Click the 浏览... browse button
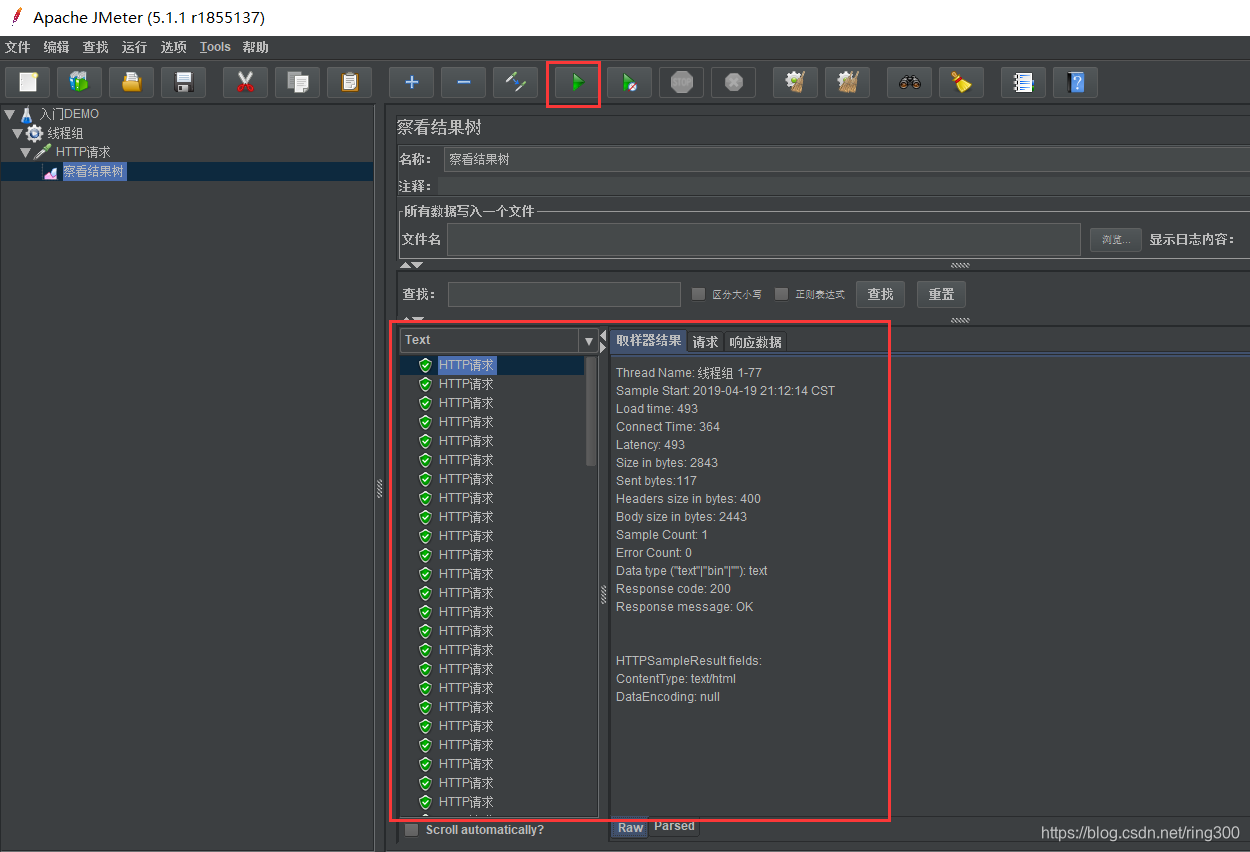1250x852 pixels. coord(1116,239)
